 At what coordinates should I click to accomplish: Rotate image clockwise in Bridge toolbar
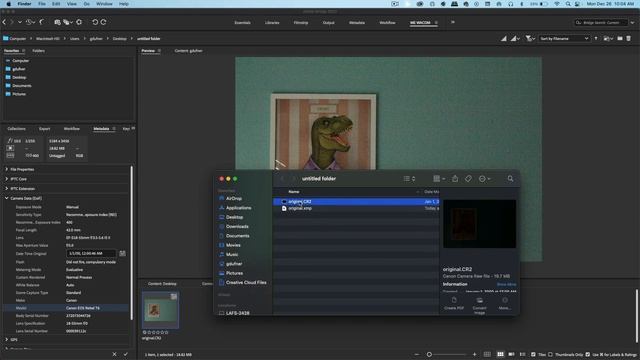(x=104, y=22)
